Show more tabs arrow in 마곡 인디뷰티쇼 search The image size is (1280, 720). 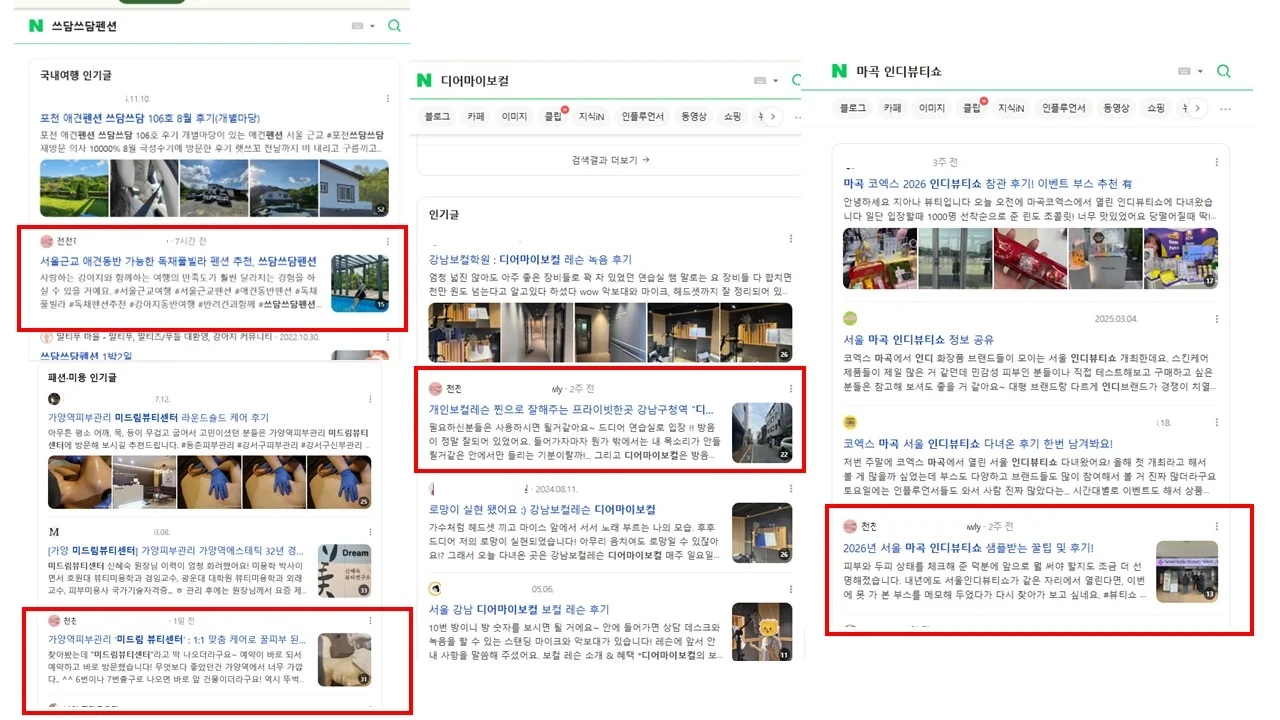tap(1196, 108)
